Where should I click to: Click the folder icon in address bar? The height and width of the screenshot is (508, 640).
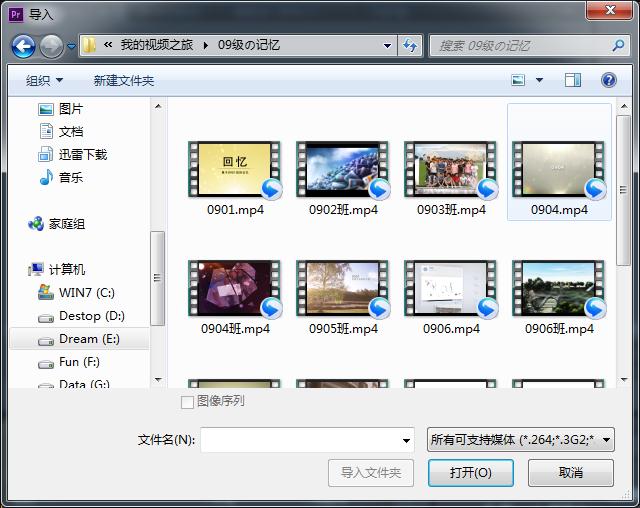click(x=89, y=45)
